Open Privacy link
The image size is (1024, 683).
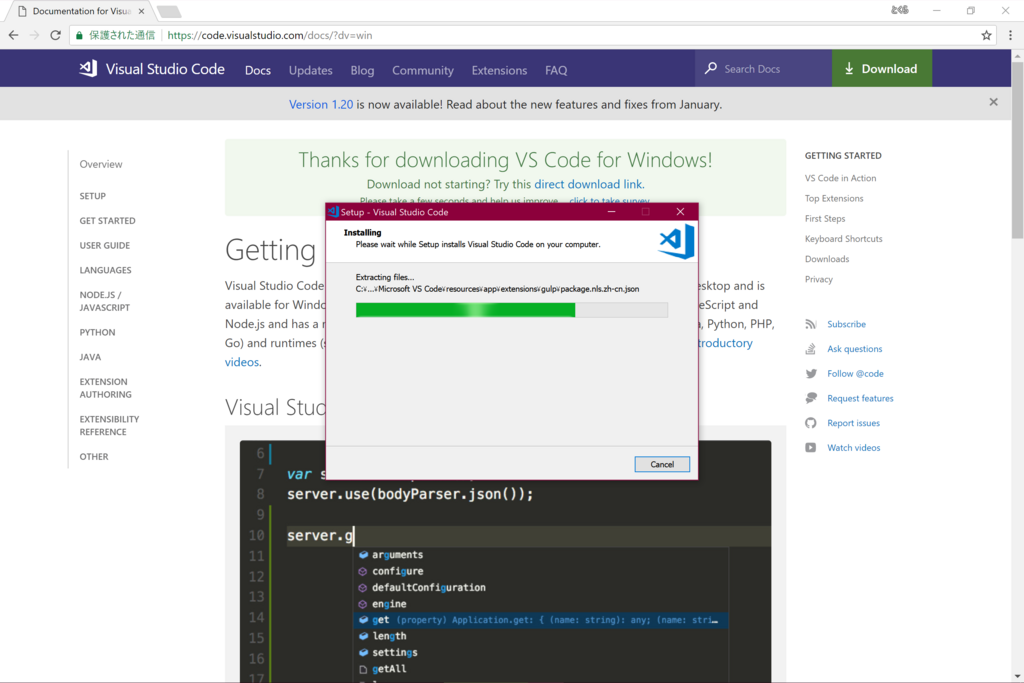(x=818, y=279)
